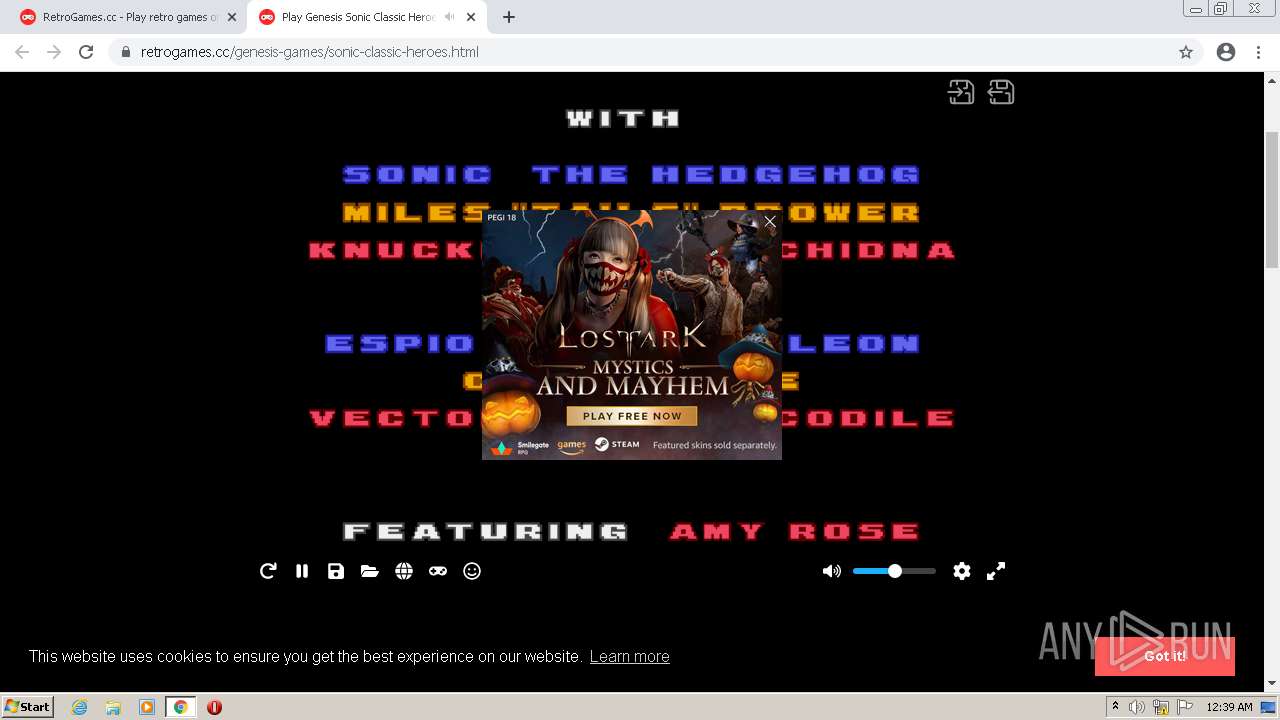Image resolution: width=1280 pixels, height=720 pixels.
Task: Open a new browser tab
Action: [x=509, y=17]
